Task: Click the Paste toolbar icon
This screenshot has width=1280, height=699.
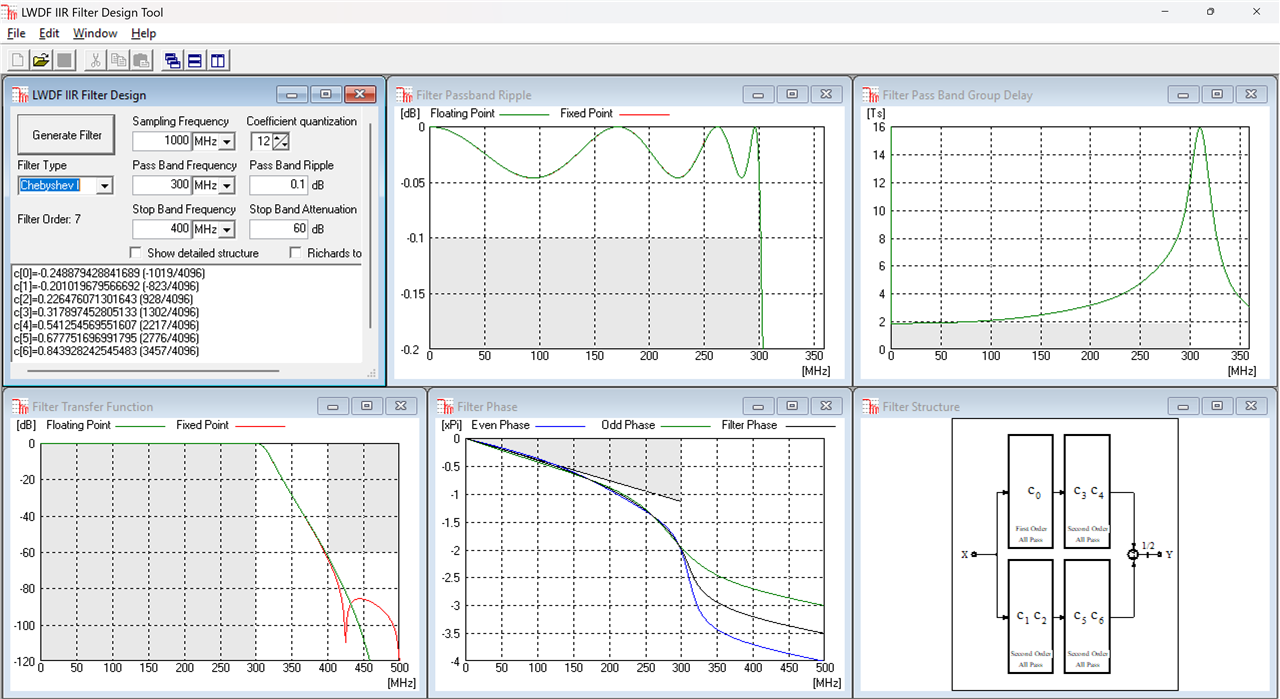Action: pyautogui.click(x=141, y=60)
